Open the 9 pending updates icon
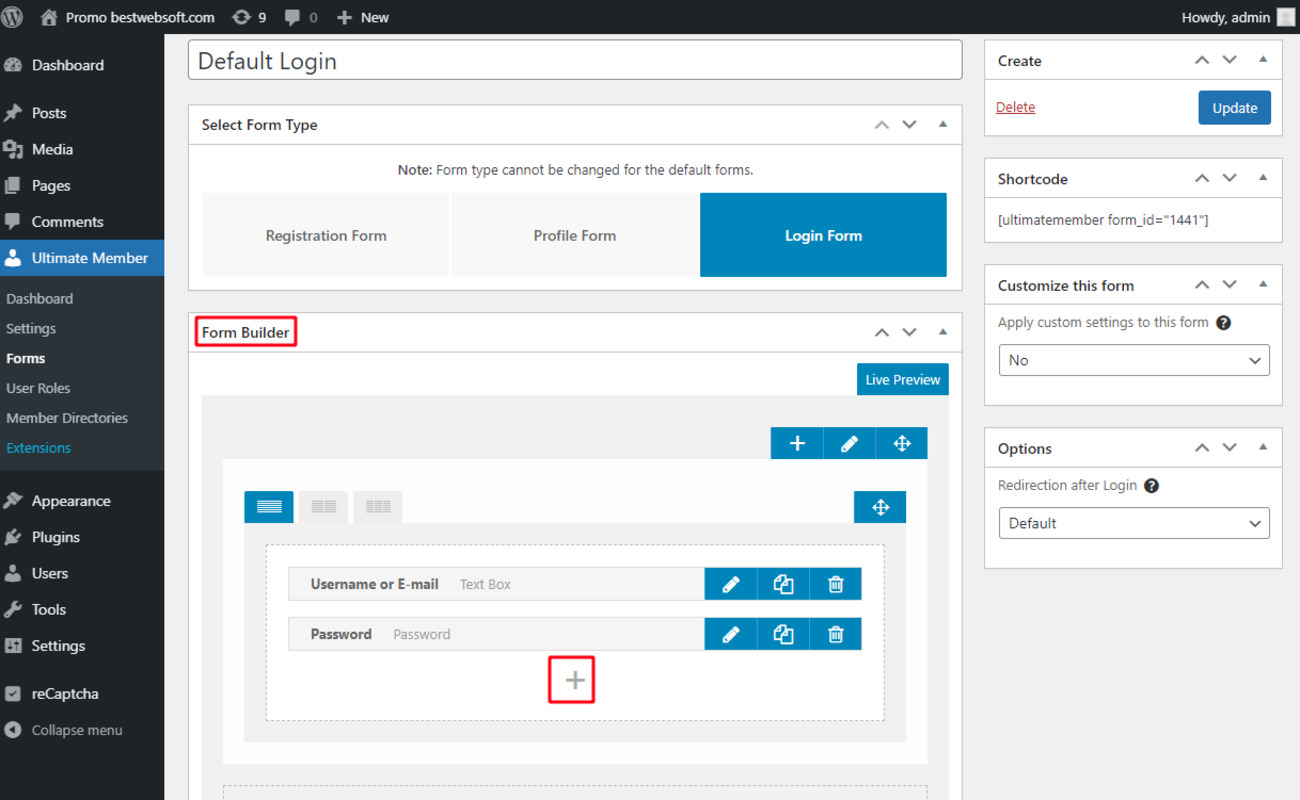Image resolution: width=1300 pixels, height=800 pixels. (249, 17)
